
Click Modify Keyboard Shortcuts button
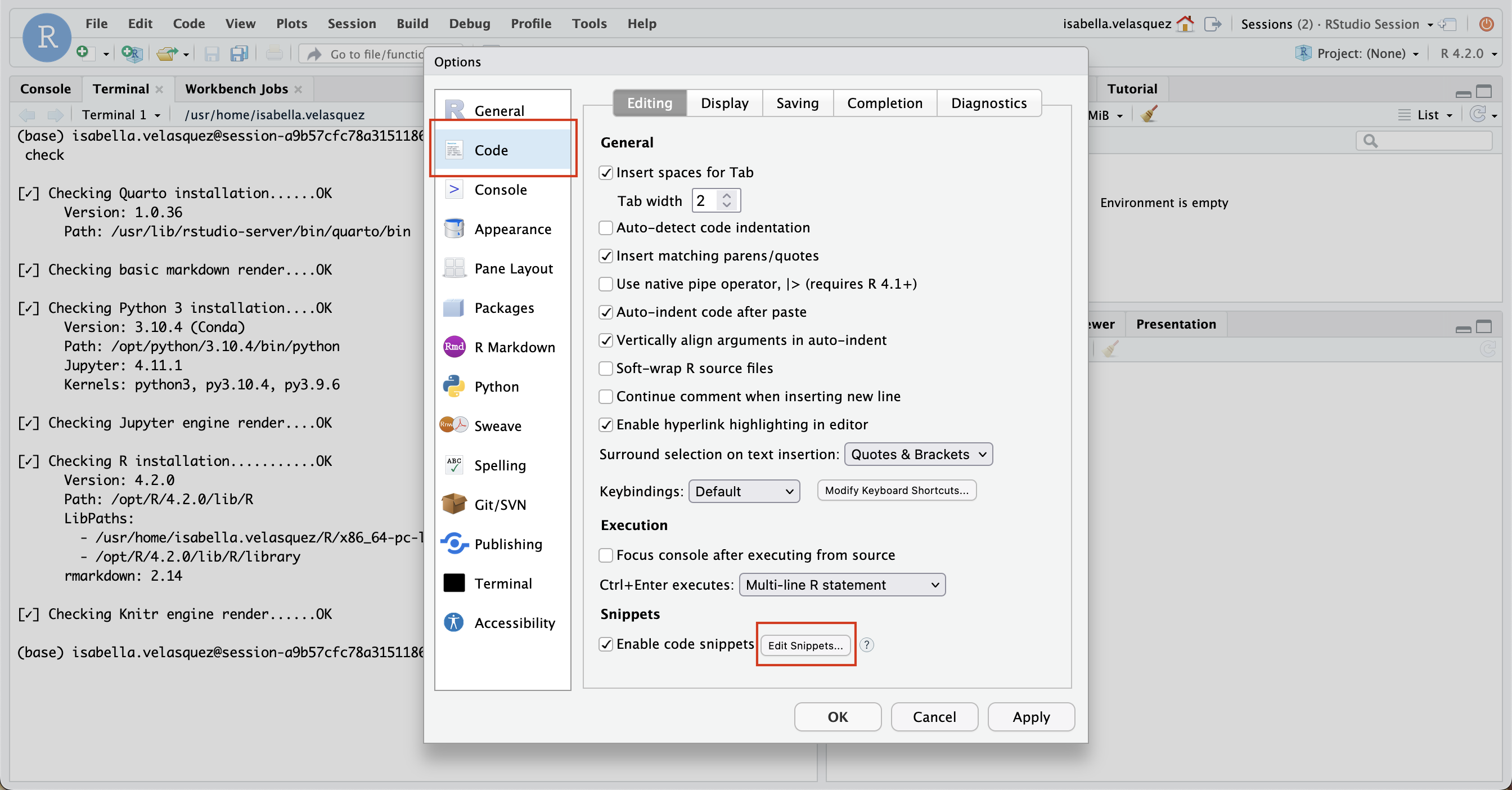[896, 490]
